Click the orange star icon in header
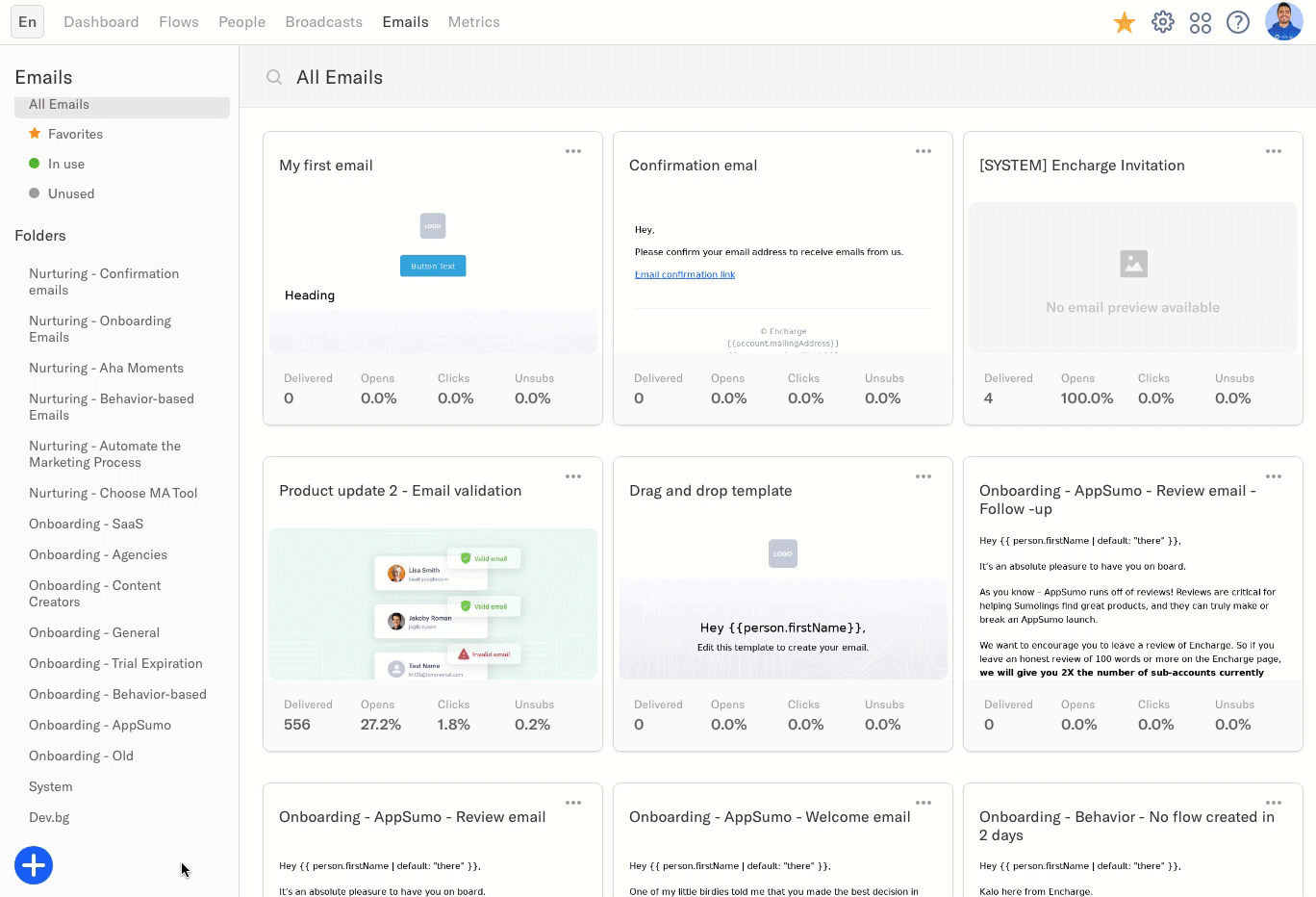 pos(1124,22)
